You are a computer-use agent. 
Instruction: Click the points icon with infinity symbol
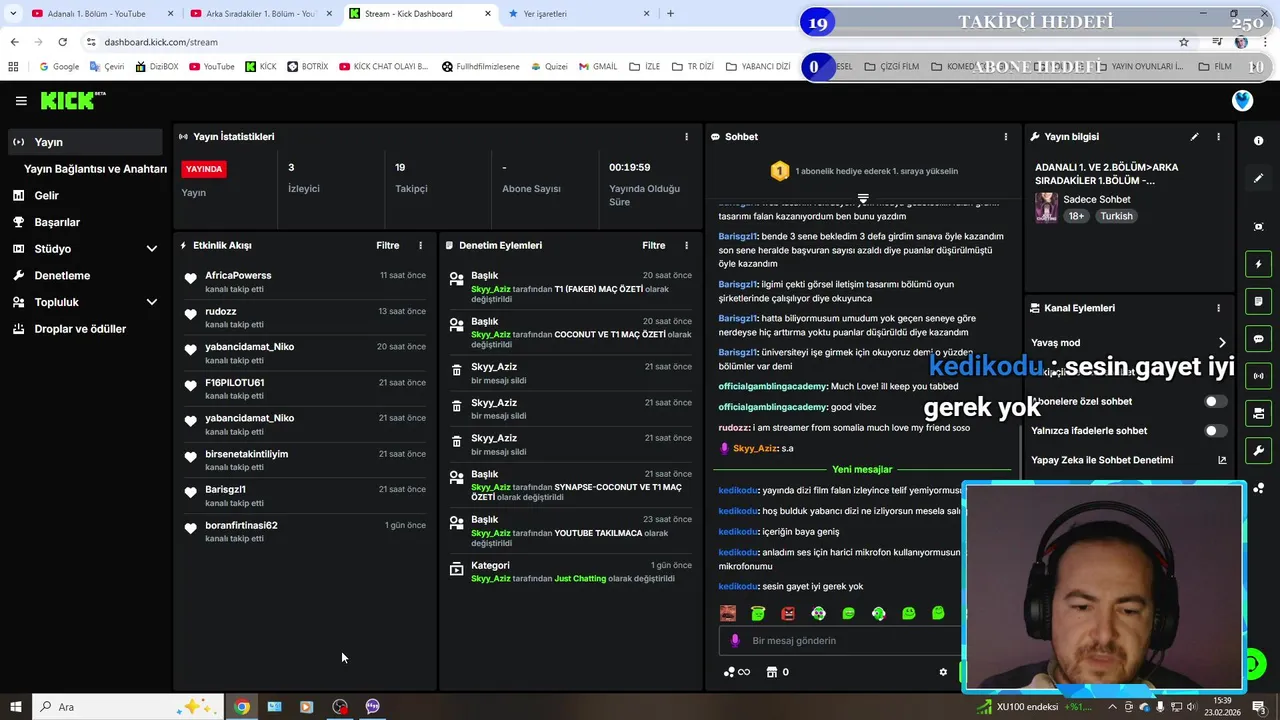[736, 672]
